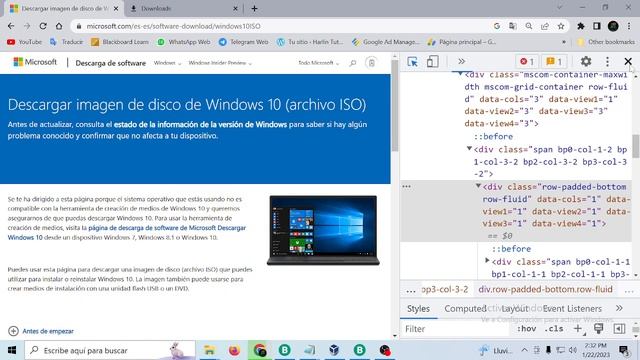The image size is (640, 360).
Task: Open DevTools error count badge
Action: point(527,62)
